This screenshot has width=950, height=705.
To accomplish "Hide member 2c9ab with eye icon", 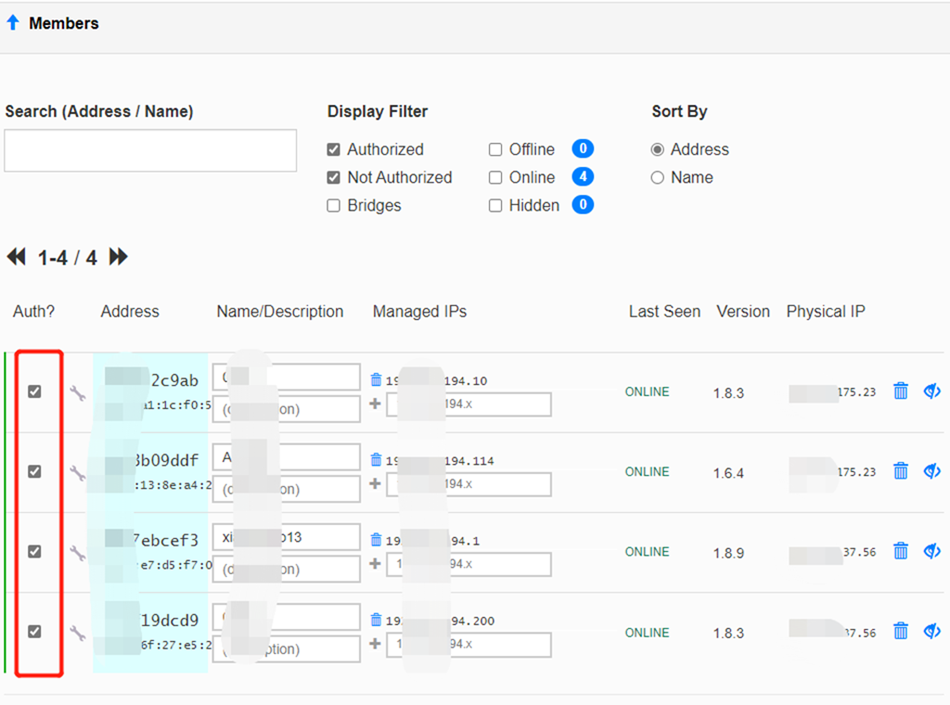I will tap(932, 391).
